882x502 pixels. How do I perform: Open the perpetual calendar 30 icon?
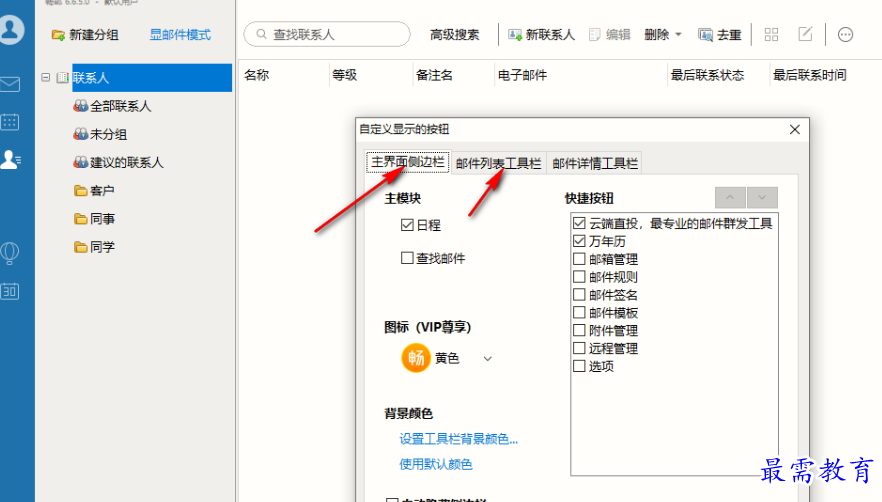pyautogui.click(x=10, y=291)
